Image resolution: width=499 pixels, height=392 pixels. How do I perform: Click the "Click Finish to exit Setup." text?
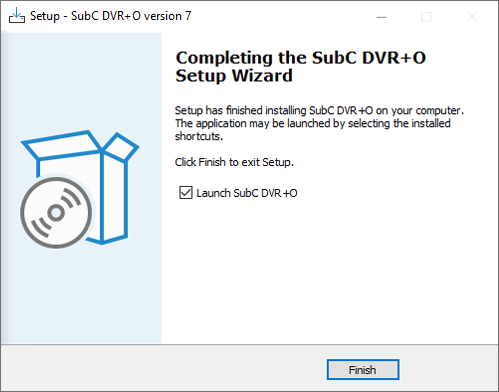pos(234,162)
